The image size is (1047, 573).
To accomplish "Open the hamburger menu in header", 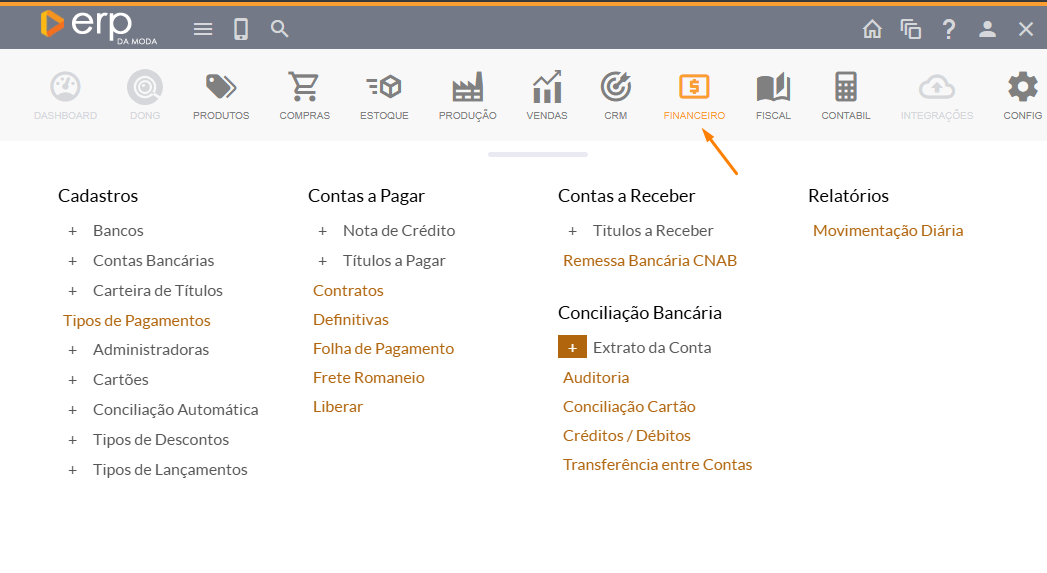I will [x=203, y=29].
